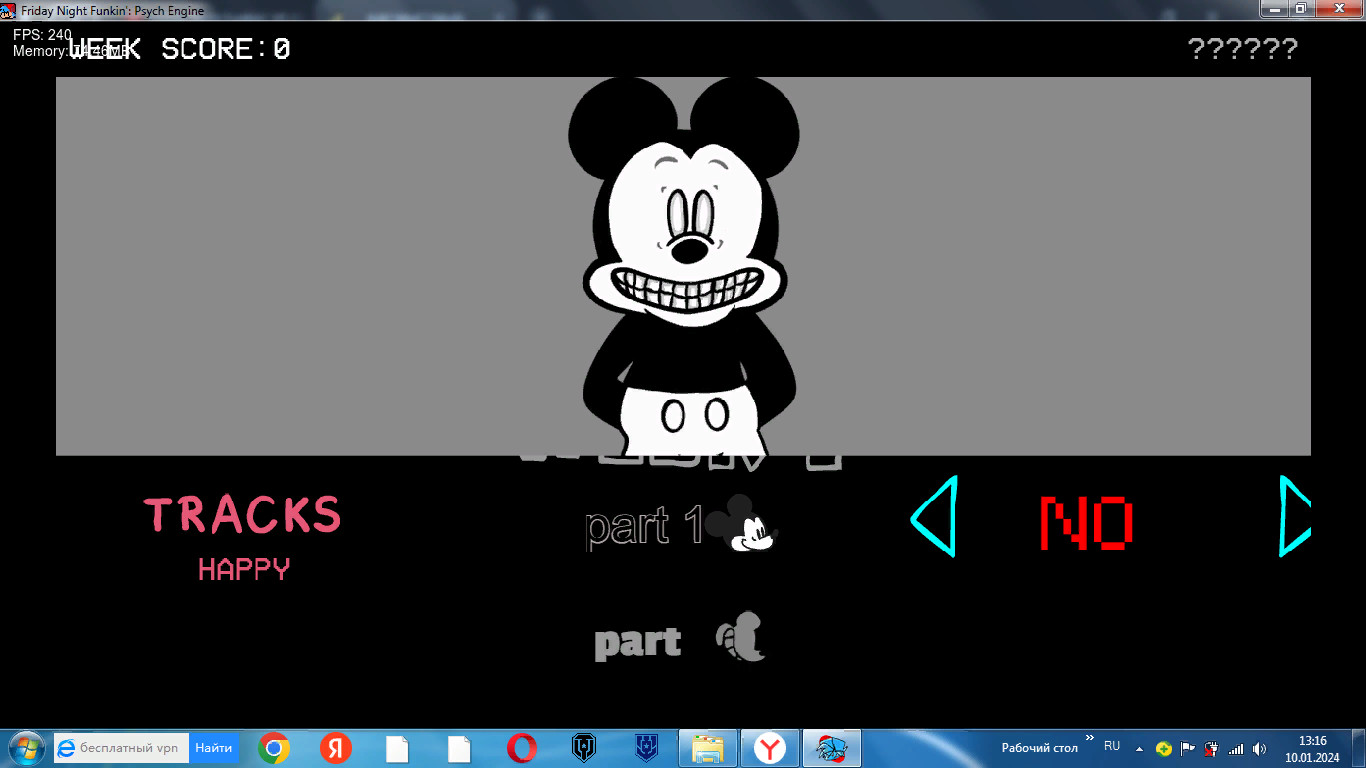Viewport: 1366px width, 768px height.
Task: Open the volume control via speaker icon
Action: (1260, 747)
